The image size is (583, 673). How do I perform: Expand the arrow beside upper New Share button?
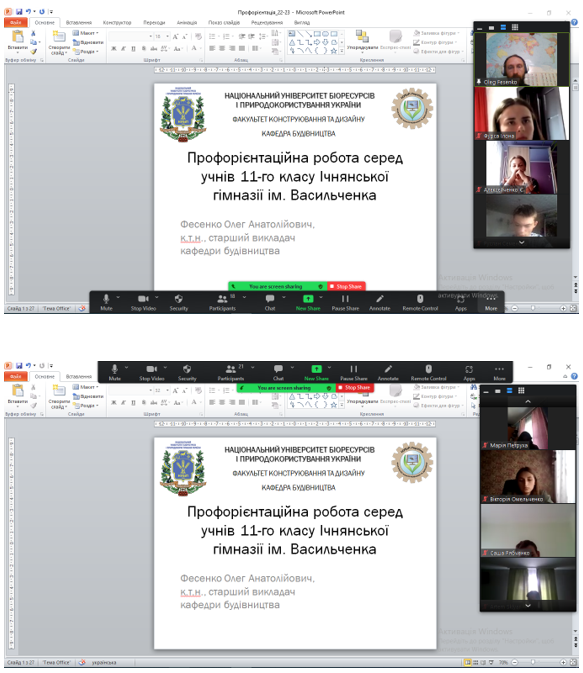[x=321, y=297]
